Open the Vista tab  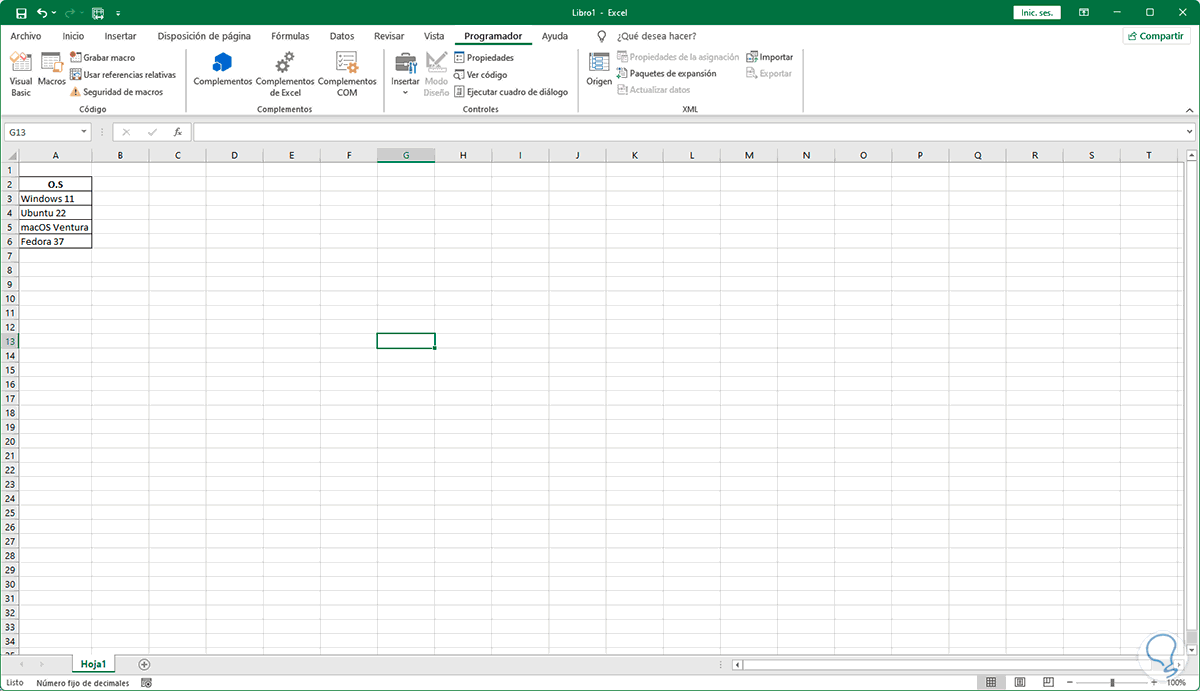tap(434, 36)
